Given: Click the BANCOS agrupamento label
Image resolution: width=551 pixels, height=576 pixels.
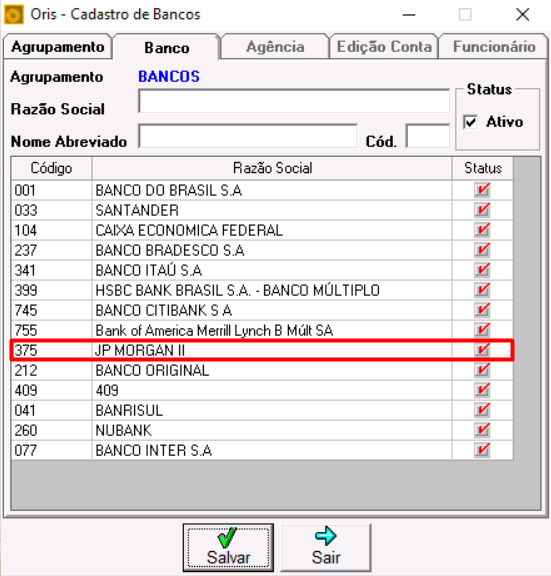Looking at the screenshot, I should (x=169, y=76).
